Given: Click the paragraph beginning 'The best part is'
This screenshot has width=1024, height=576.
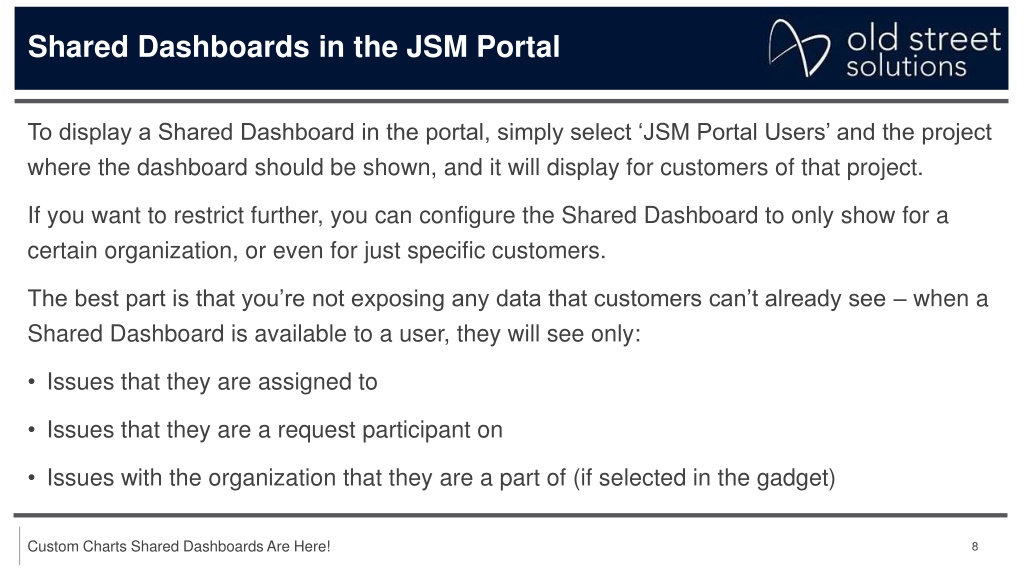Looking at the screenshot, I should click(507, 316).
